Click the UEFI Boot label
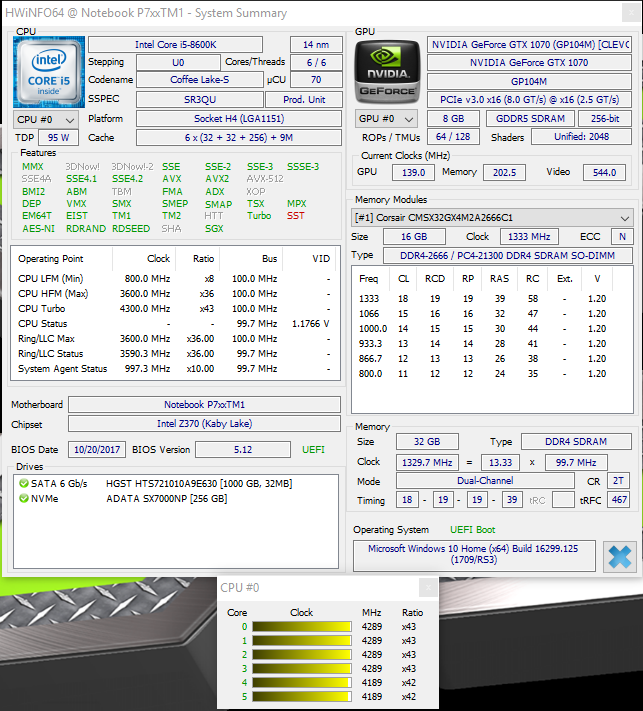 473,530
